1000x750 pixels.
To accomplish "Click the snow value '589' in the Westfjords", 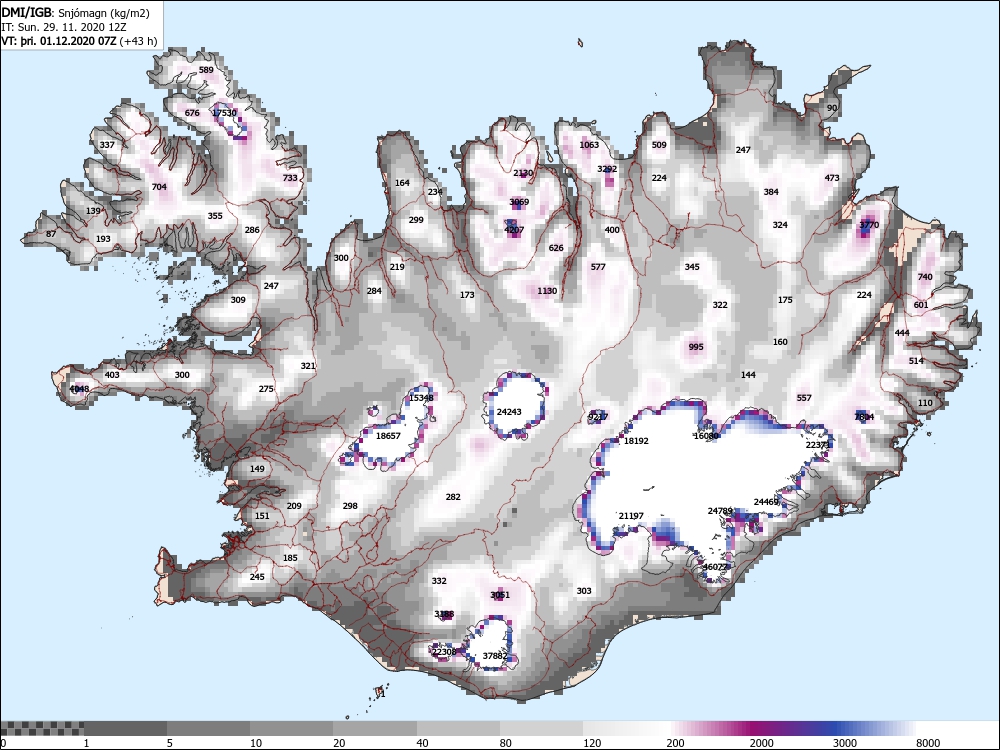I will (x=206, y=70).
